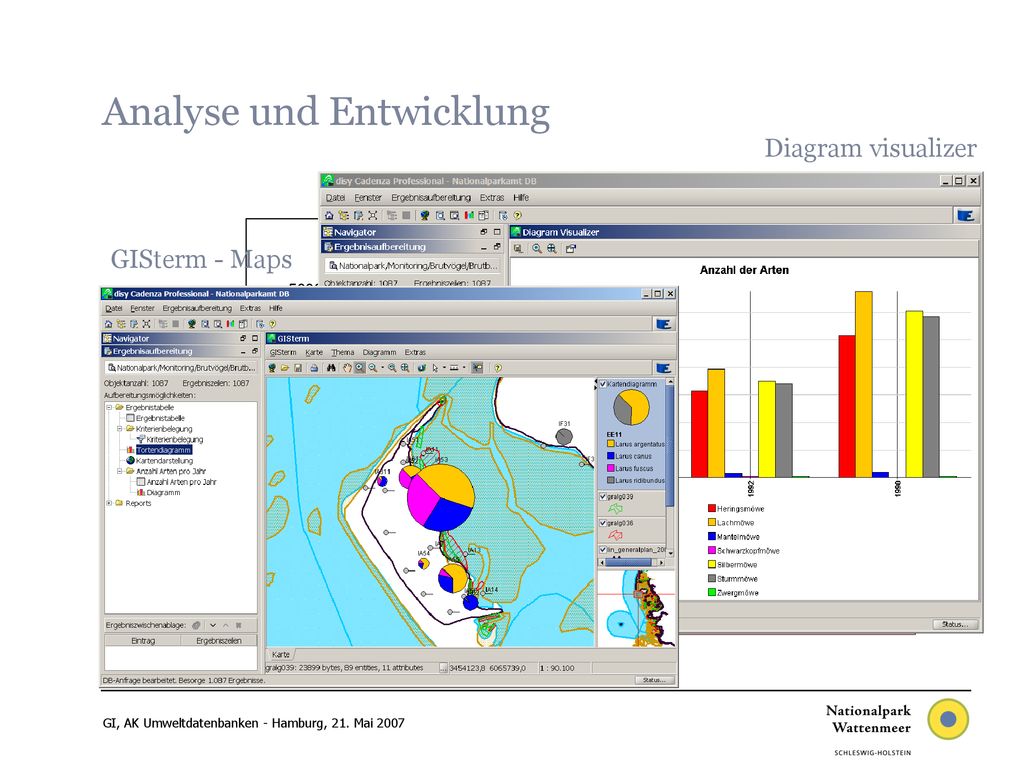Click the map scale value 1 : 90.100
Viewport: 1024px width, 768px height.
pos(557,668)
